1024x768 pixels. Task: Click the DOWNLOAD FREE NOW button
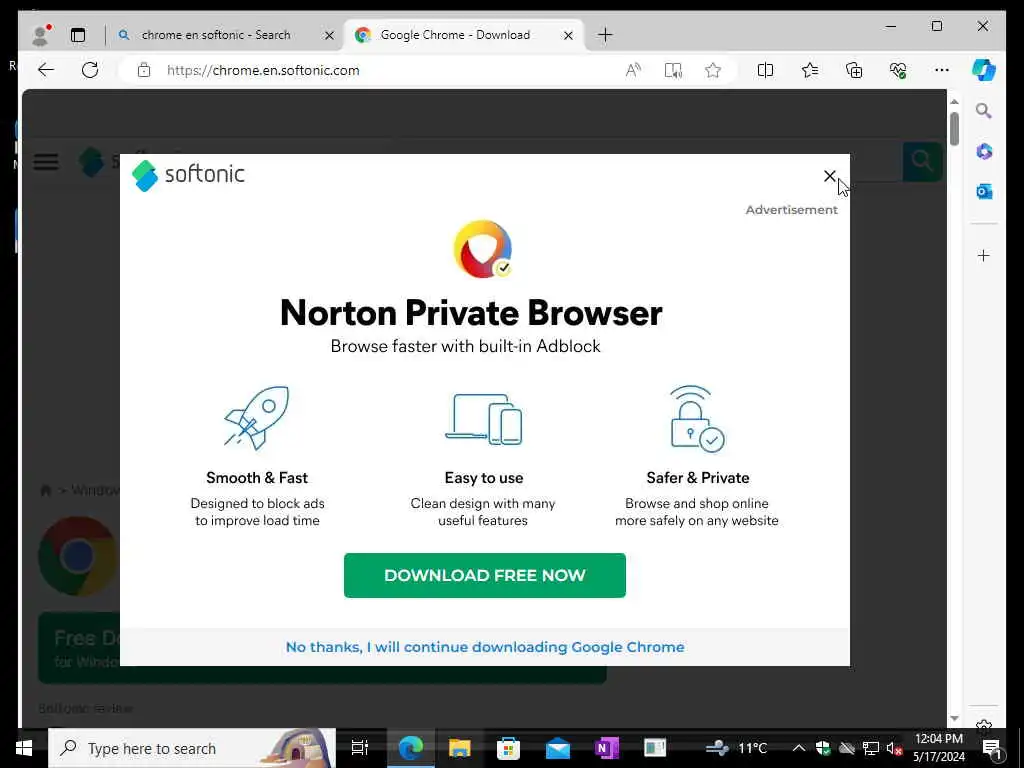485,575
